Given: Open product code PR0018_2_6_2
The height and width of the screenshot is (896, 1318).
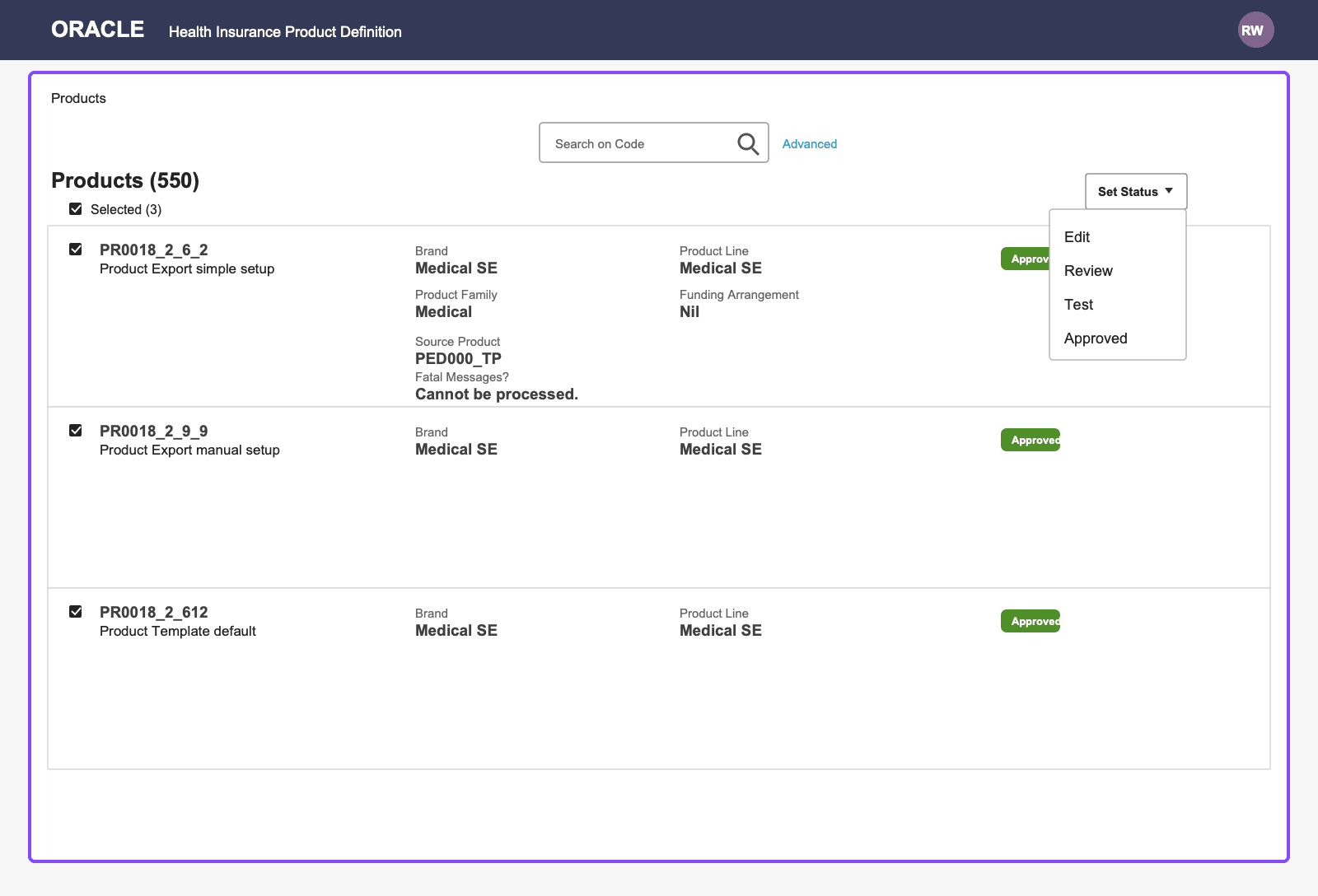Looking at the screenshot, I should [154, 250].
